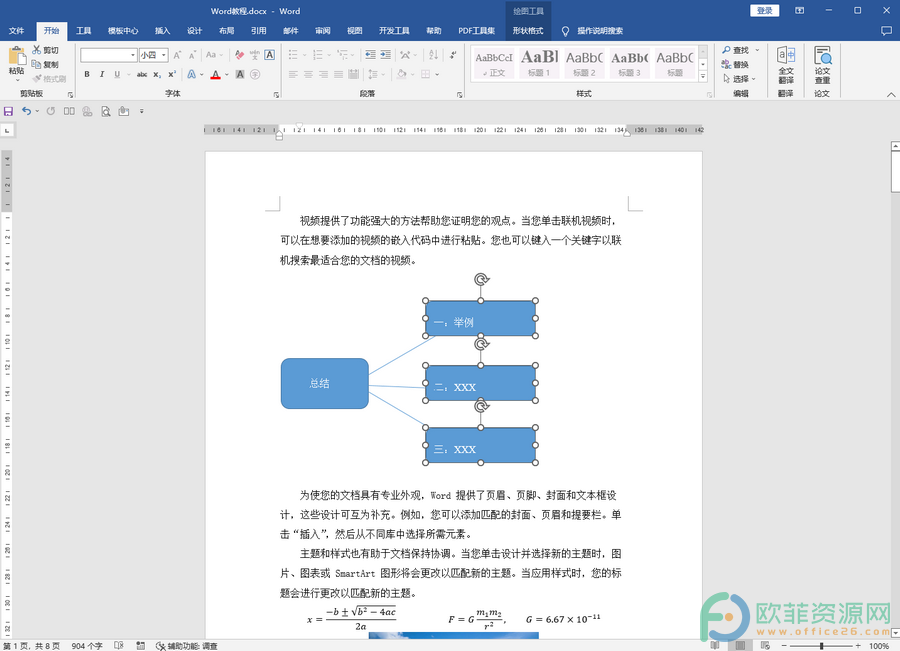Click the Copy (复制) button
This screenshot has width=900, height=651.
click(46, 64)
